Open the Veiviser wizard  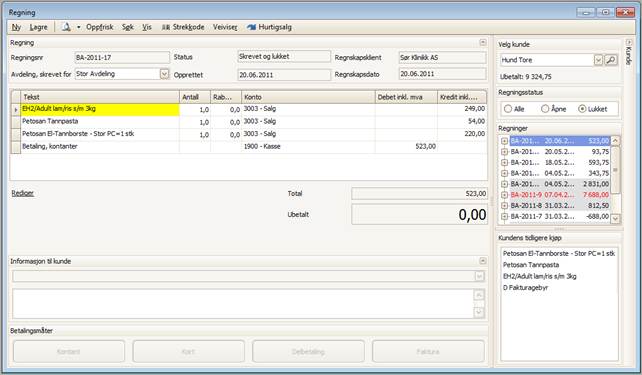(225, 27)
